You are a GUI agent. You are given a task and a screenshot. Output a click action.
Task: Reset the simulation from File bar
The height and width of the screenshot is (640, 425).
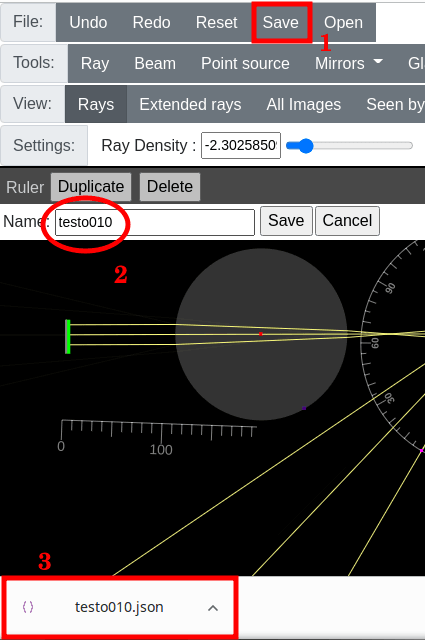click(x=216, y=22)
